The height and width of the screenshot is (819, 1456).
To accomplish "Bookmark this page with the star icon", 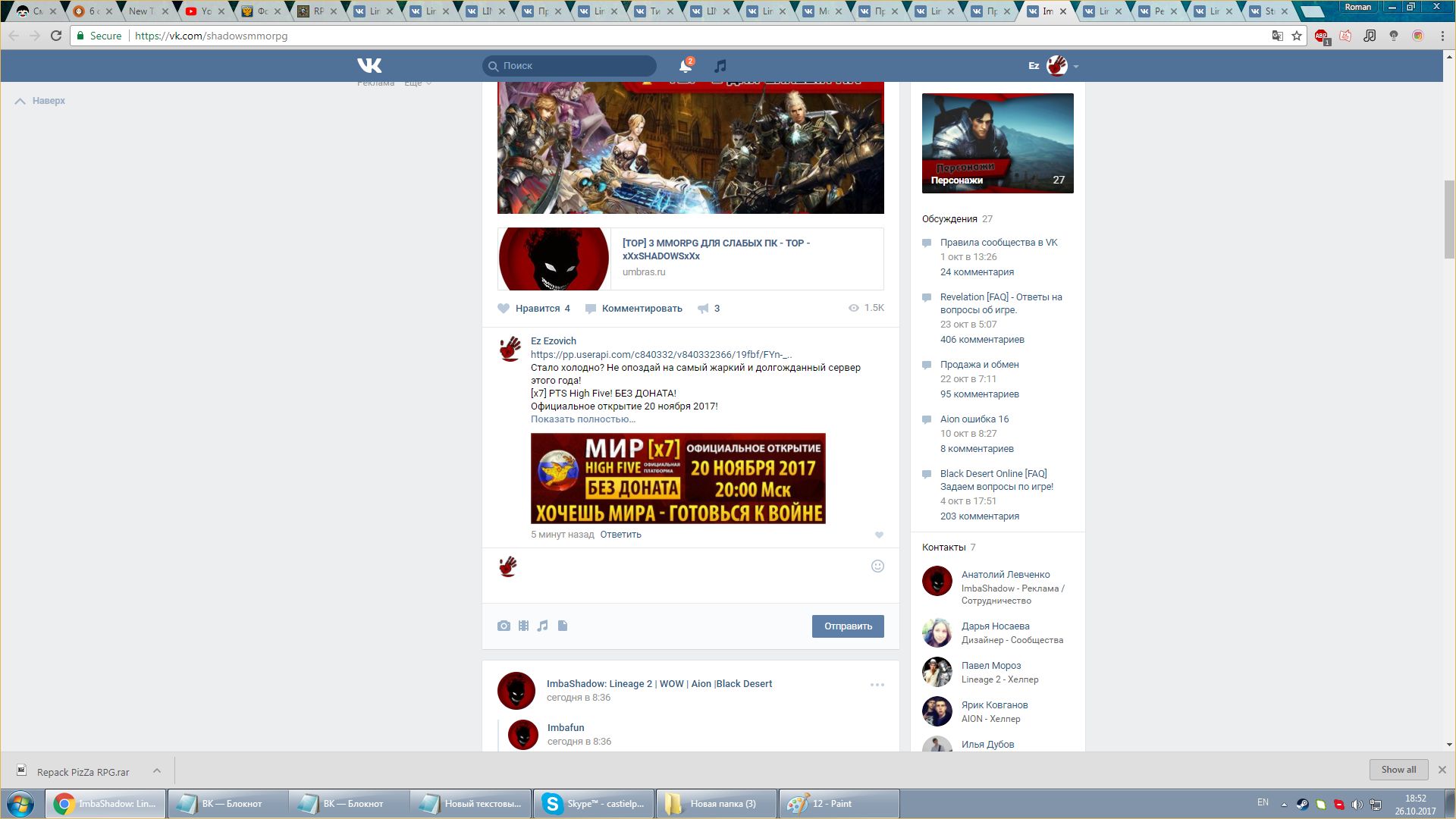I will 1297,36.
